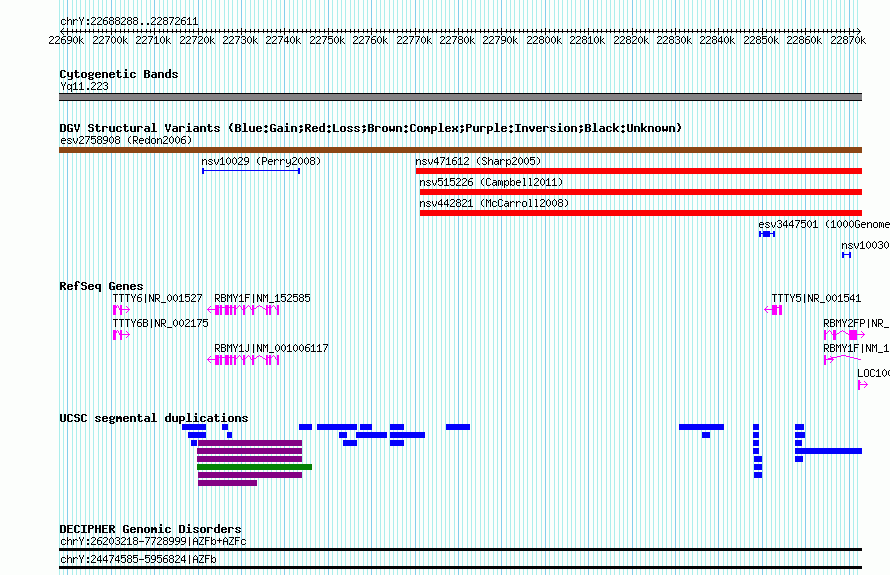Screen dimensions: 890x575
Task: Select the brown esv2758908 complex variant bar
Action: tap(460, 150)
